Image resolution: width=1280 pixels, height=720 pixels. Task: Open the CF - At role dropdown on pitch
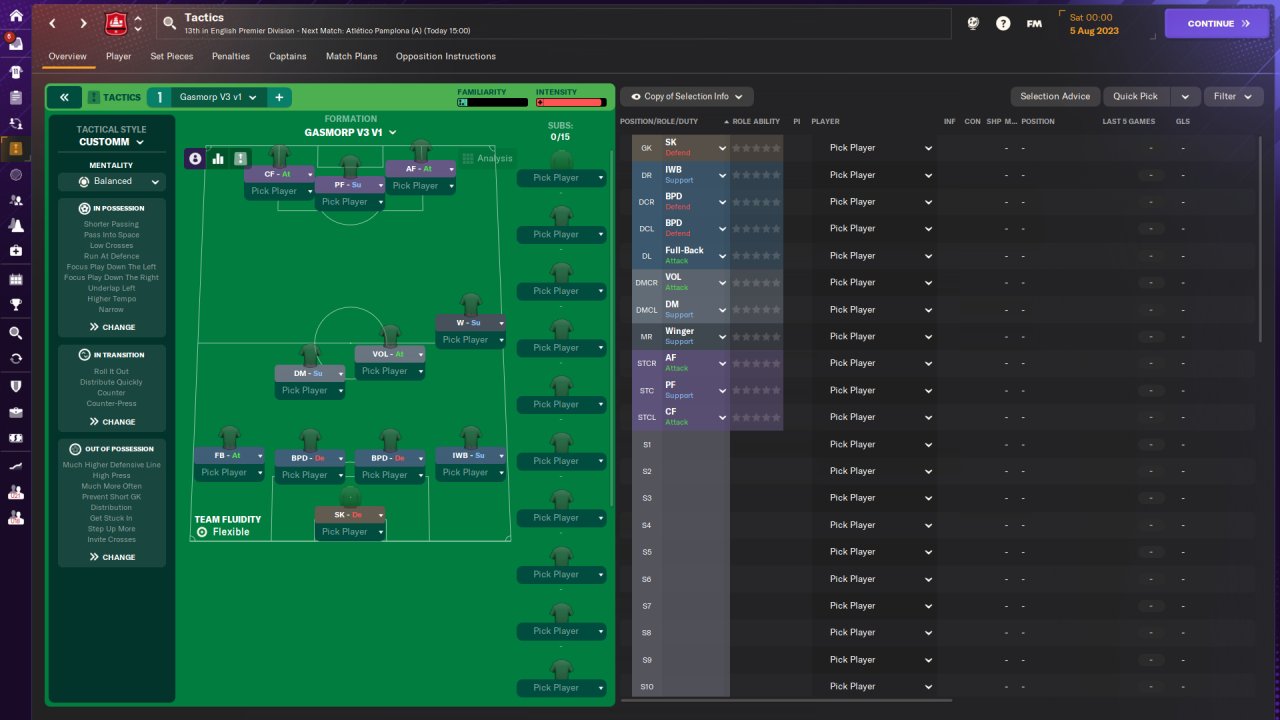point(279,174)
